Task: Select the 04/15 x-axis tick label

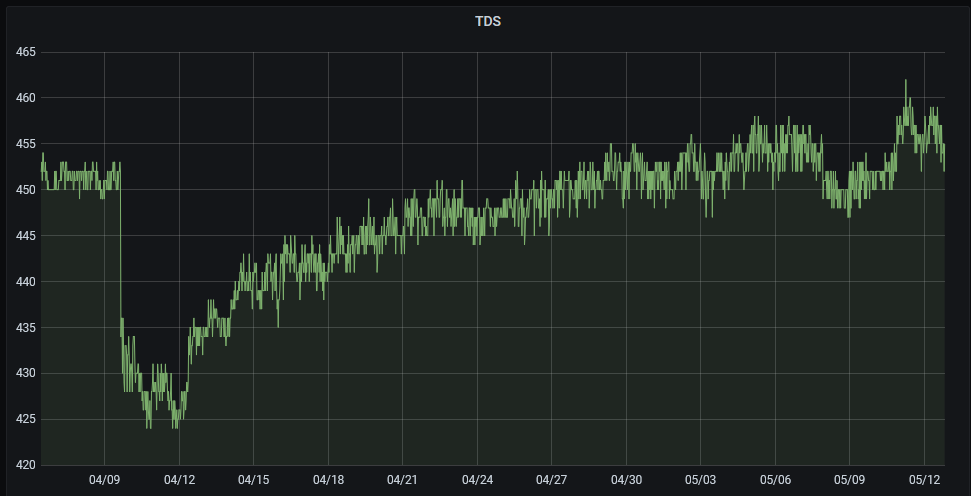Action: pos(253,479)
